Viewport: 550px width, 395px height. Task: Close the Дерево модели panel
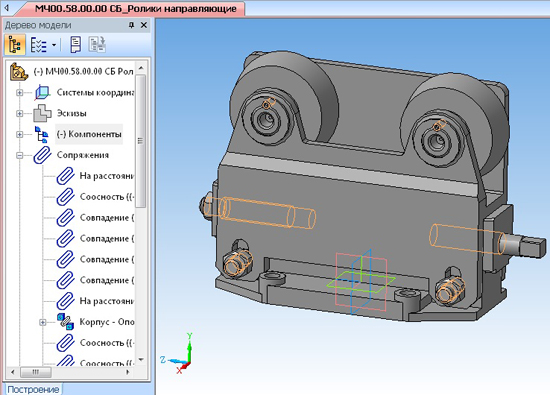tap(144, 25)
